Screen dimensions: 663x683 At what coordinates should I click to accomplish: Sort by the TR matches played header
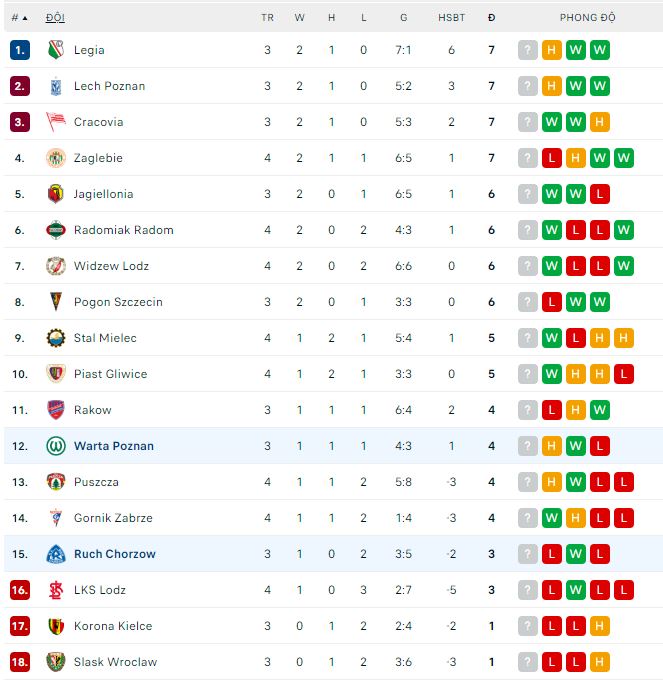point(267,17)
